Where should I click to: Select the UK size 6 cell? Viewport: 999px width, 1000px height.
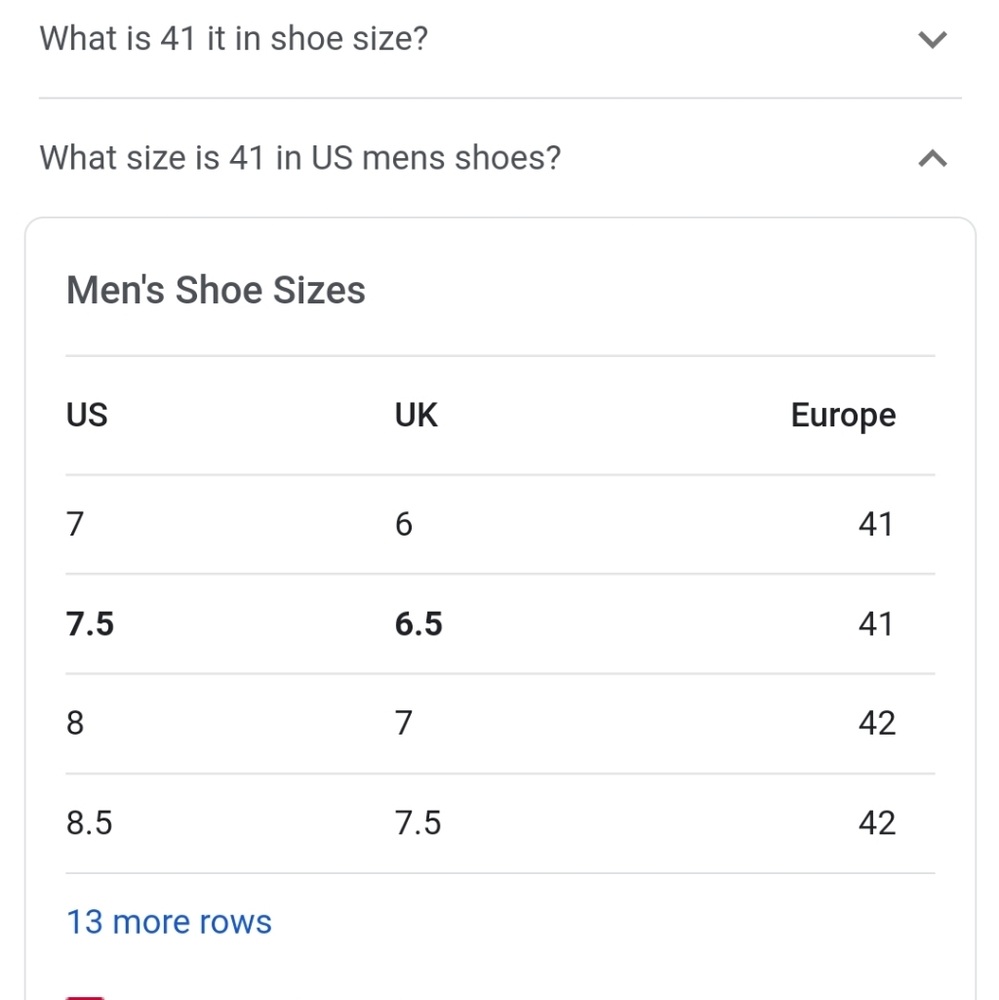point(404,524)
